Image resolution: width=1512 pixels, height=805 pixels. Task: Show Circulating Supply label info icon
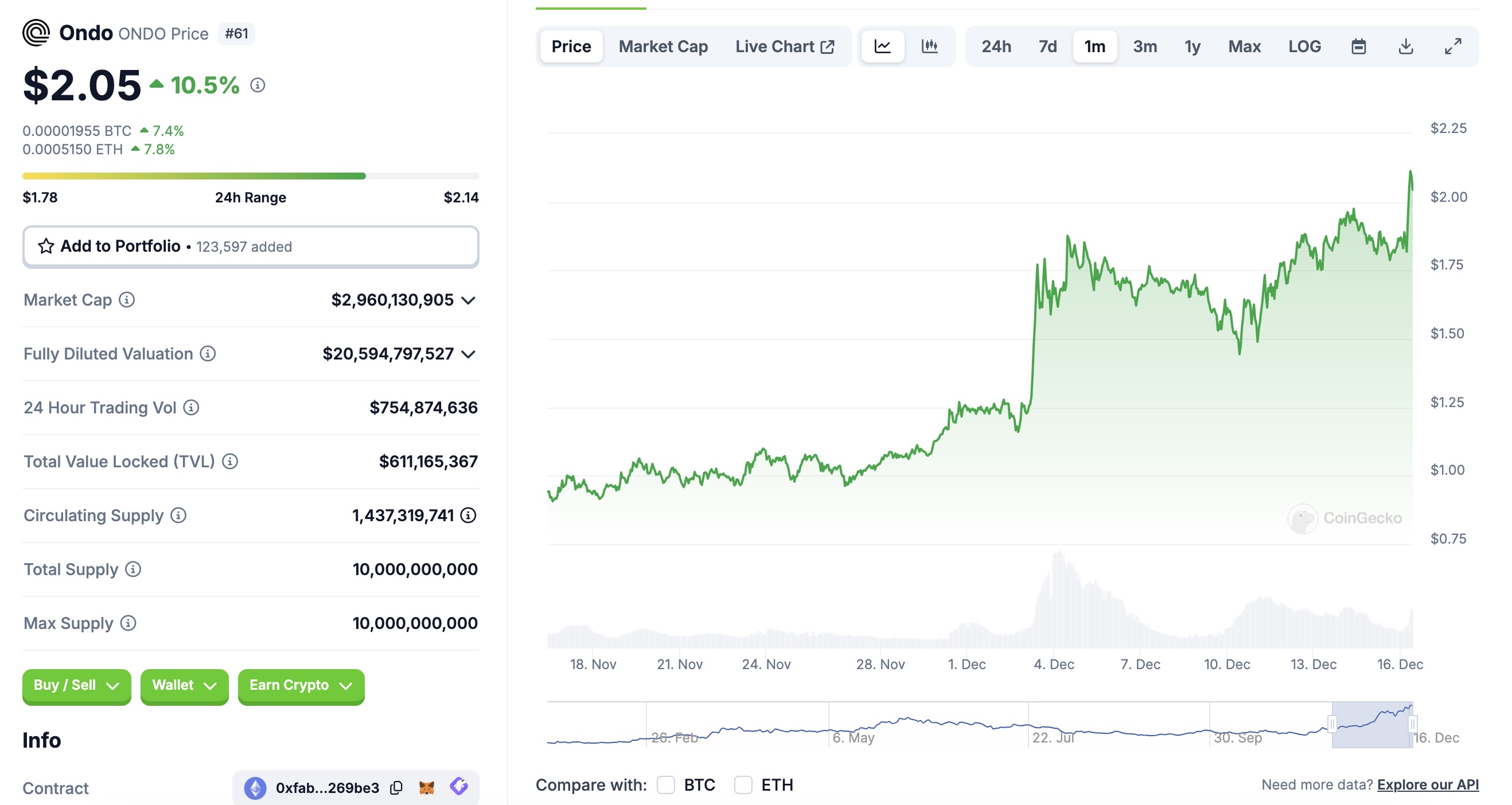pos(178,516)
